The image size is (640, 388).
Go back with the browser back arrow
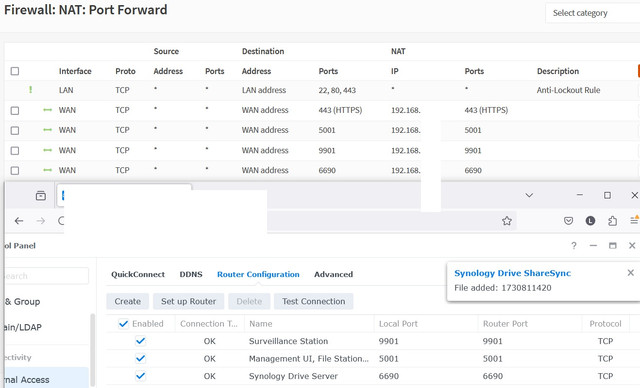(19, 221)
